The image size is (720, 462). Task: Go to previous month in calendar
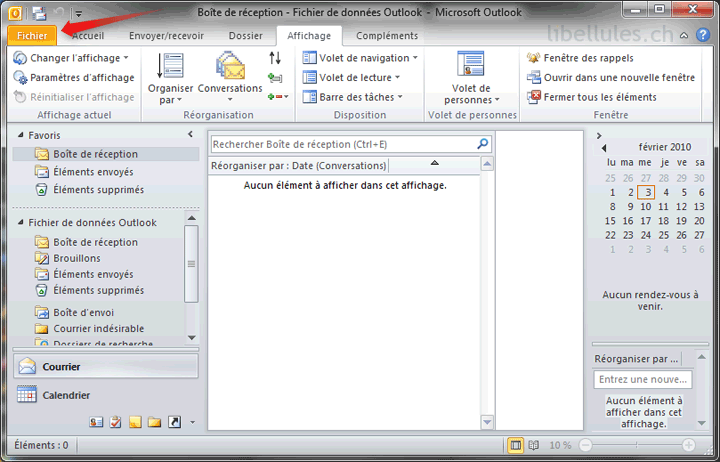tap(604, 148)
